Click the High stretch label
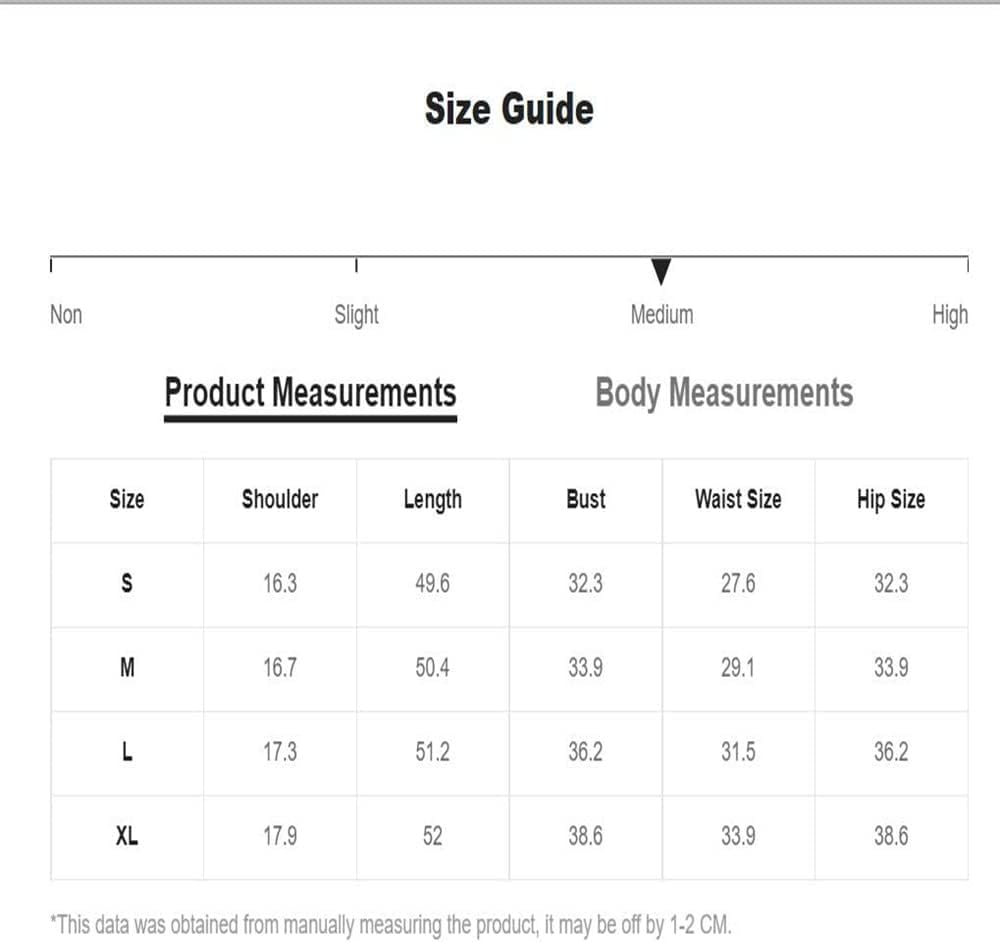This screenshot has width=1000, height=942. 950,315
